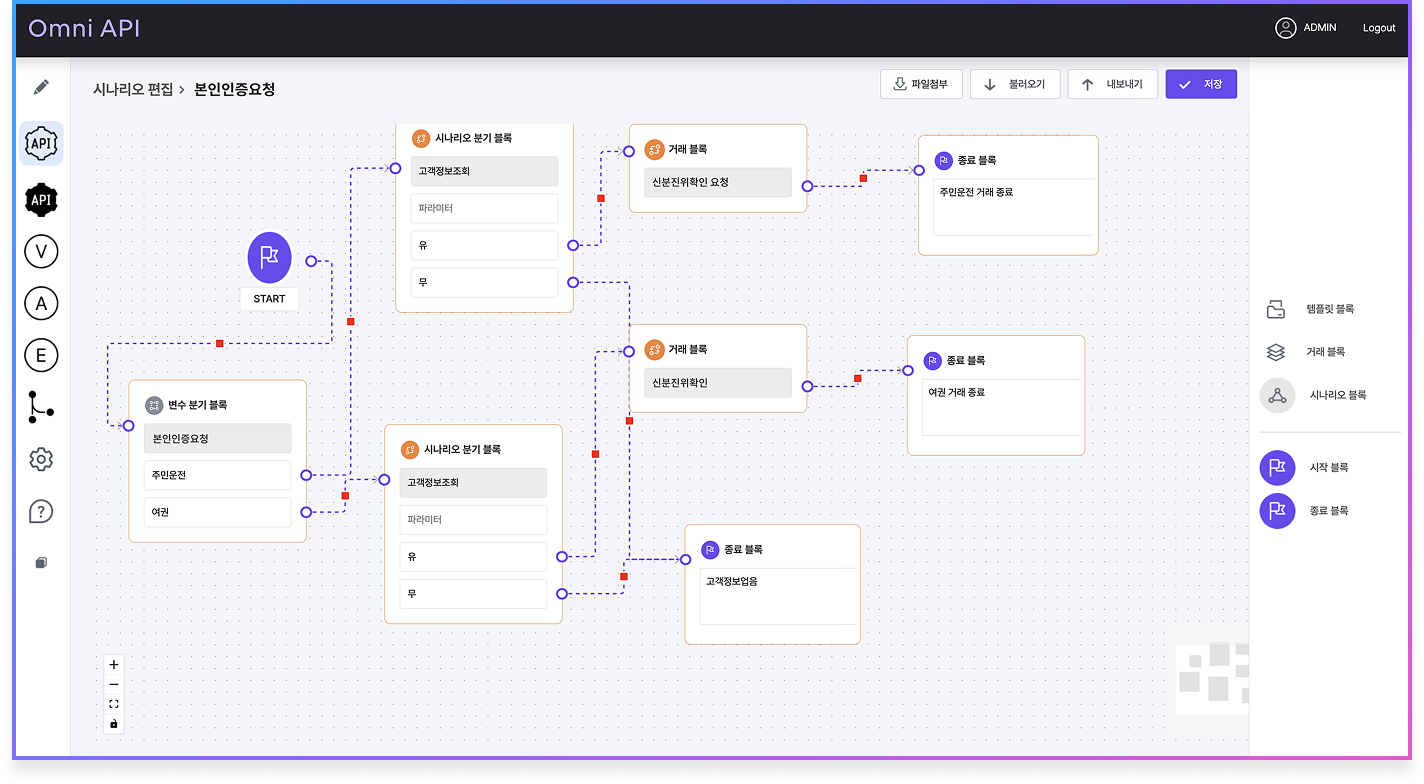Go back via 시나리오 편집 breadcrumb
This screenshot has height=784, width=1424.
132,89
